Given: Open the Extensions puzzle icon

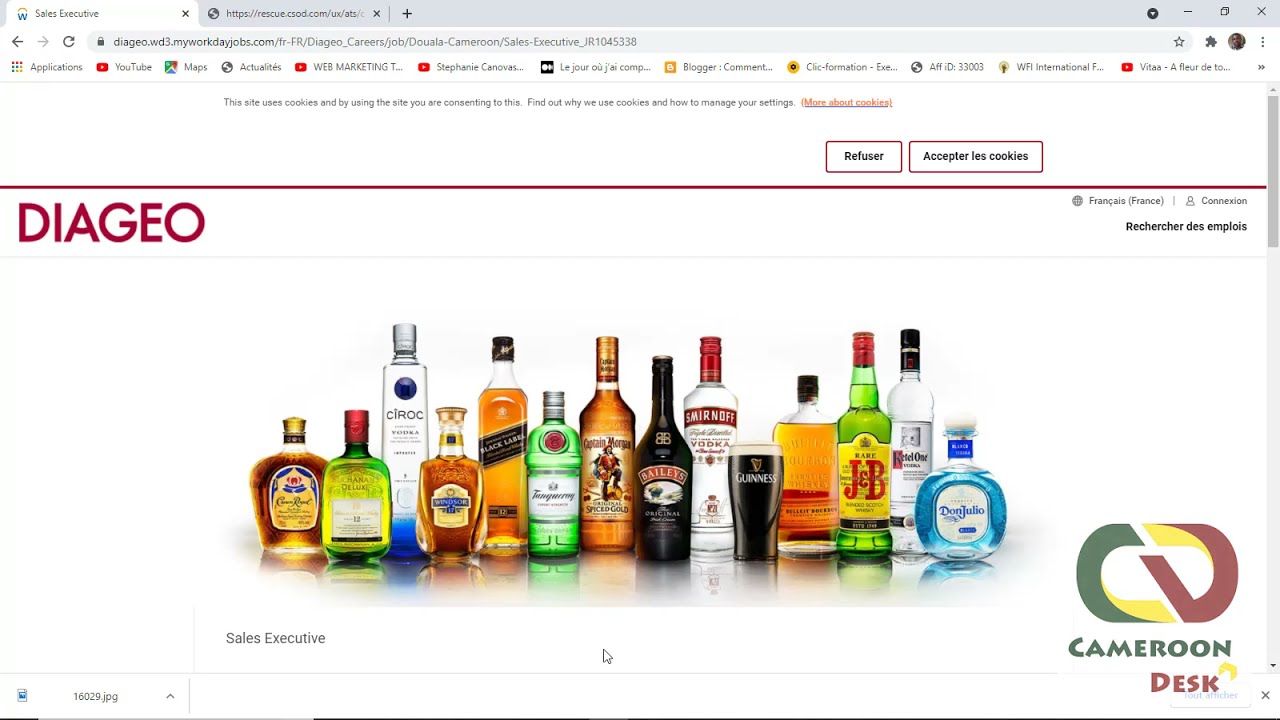Looking at the screenshot, I should pos(1211,42).
